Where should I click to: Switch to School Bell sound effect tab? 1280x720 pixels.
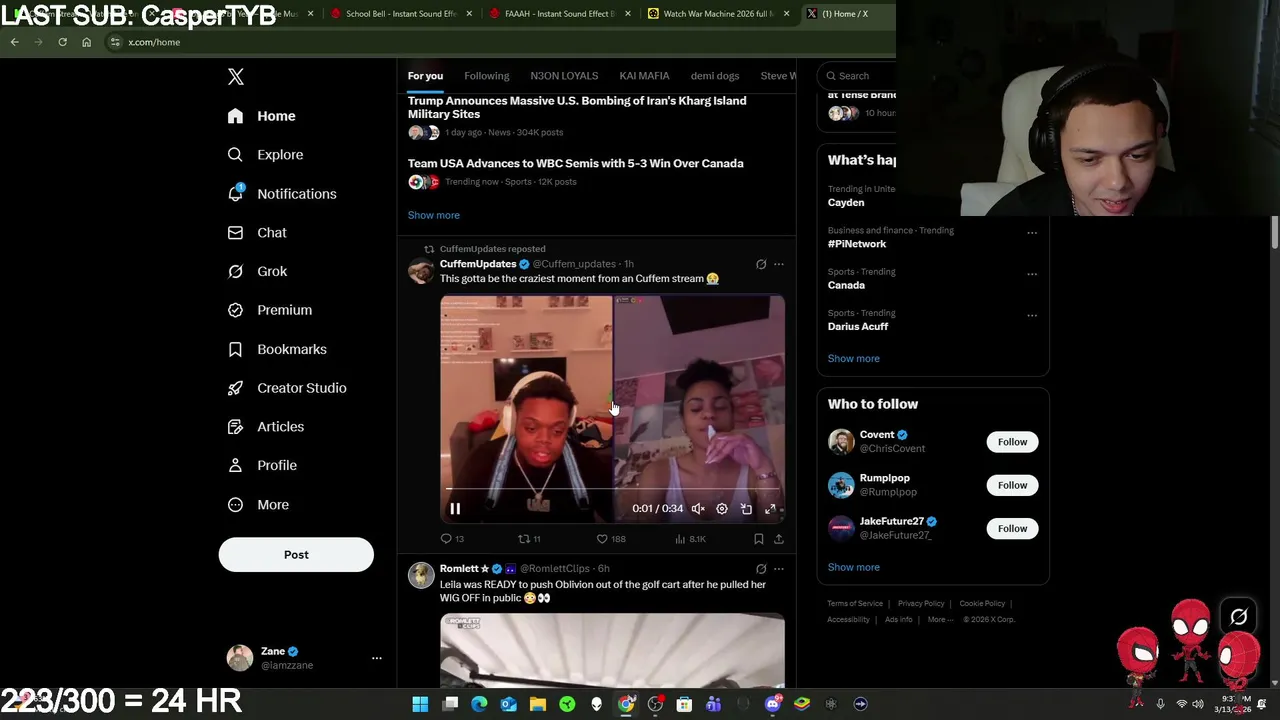(x=400, y=14)
